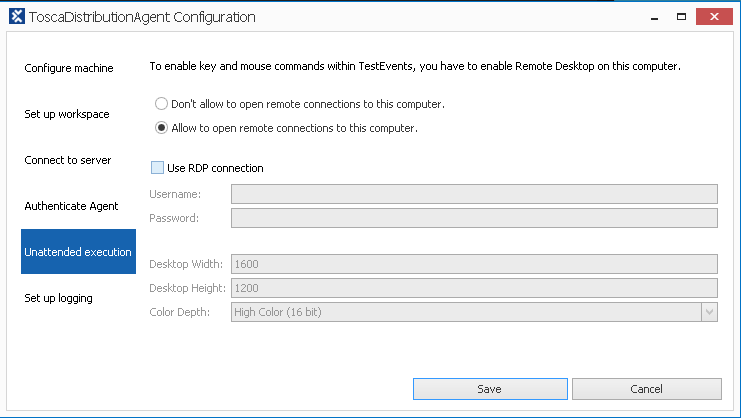Select "Don't allow" remote connections radio button
The width and height of the screenshot is (741, 418).
coord(161,104)
